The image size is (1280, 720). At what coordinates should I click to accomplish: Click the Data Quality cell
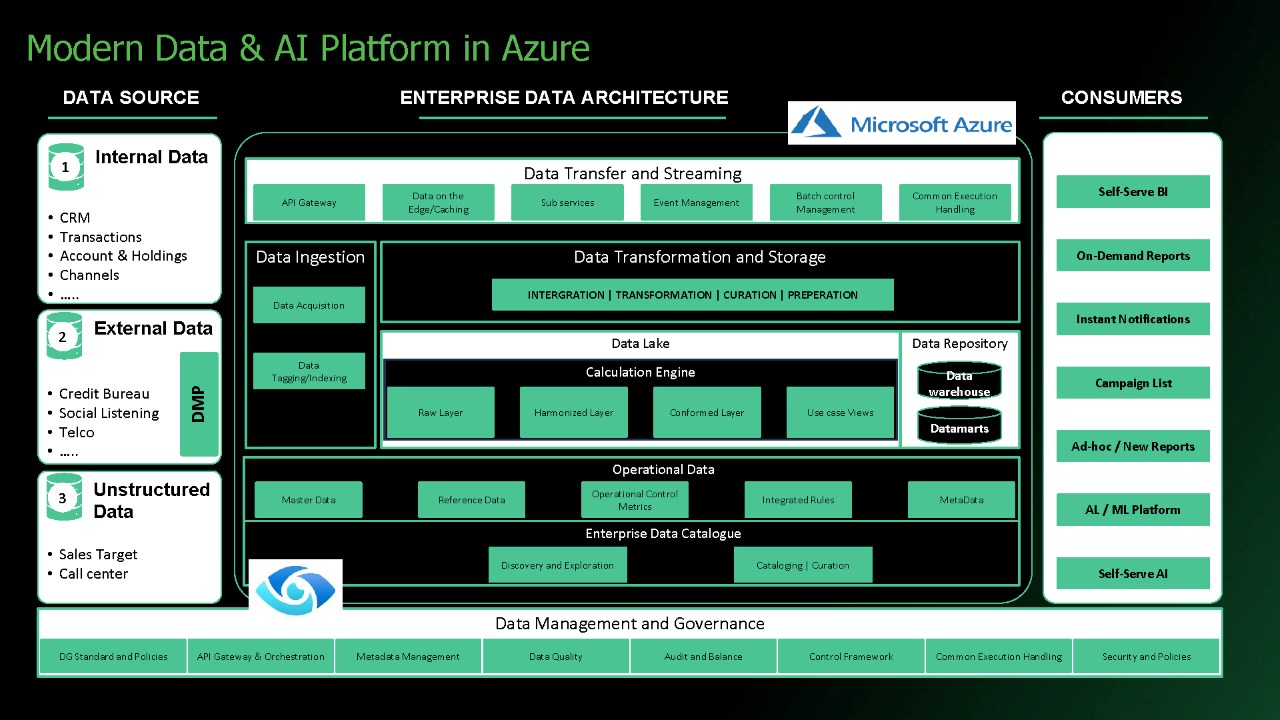tap(556, 657)
